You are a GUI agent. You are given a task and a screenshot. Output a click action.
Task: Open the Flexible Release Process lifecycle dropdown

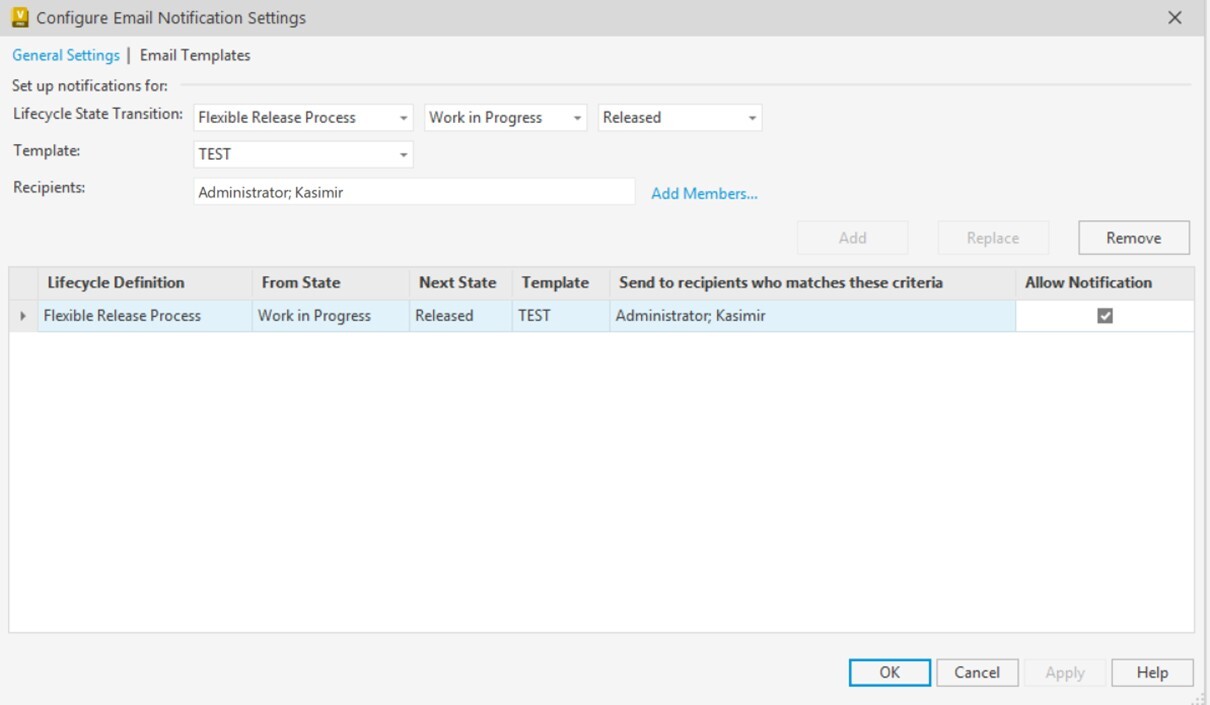pyautogui.click(x=303, y=117)
